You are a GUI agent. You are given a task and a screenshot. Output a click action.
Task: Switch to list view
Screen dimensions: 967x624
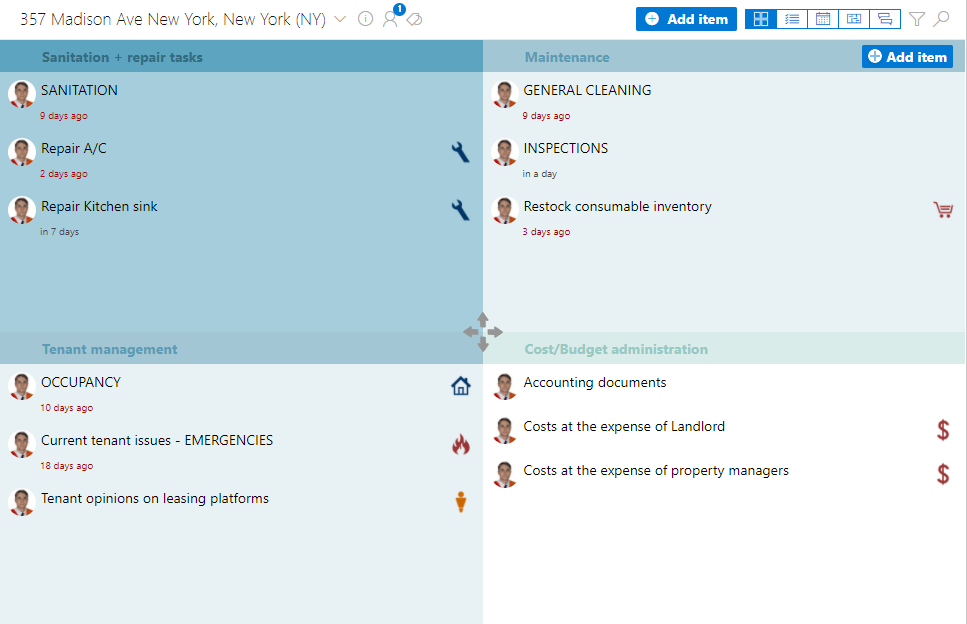tap(791, 19)
